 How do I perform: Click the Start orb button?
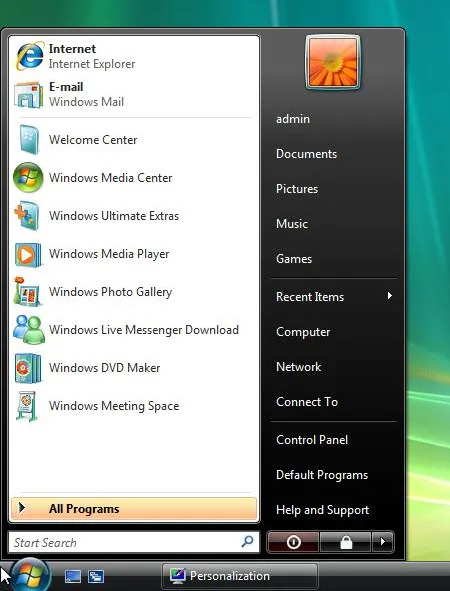click(x=30, y=575)
